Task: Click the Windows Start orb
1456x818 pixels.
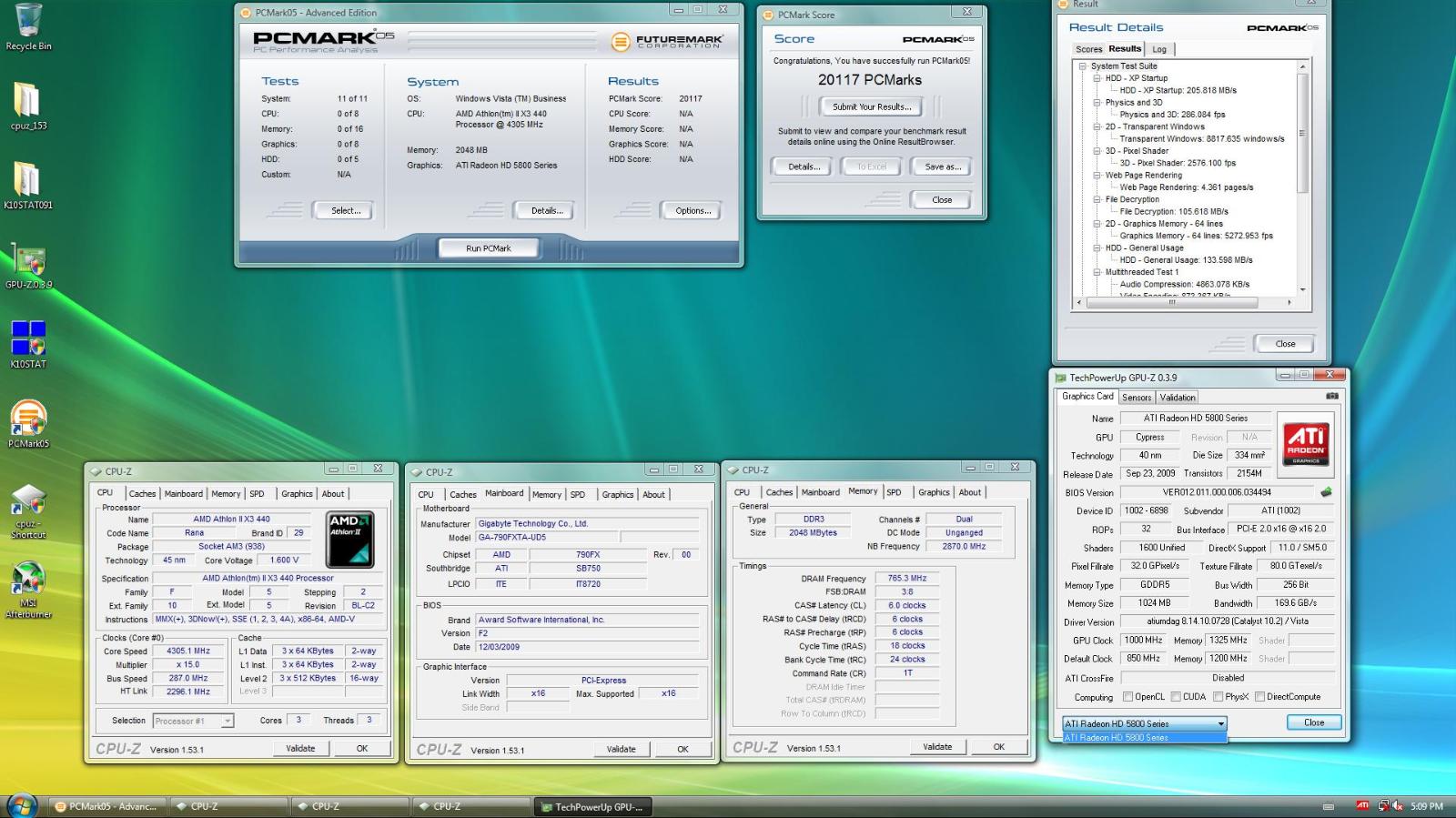Action: (x=22, y=804)
